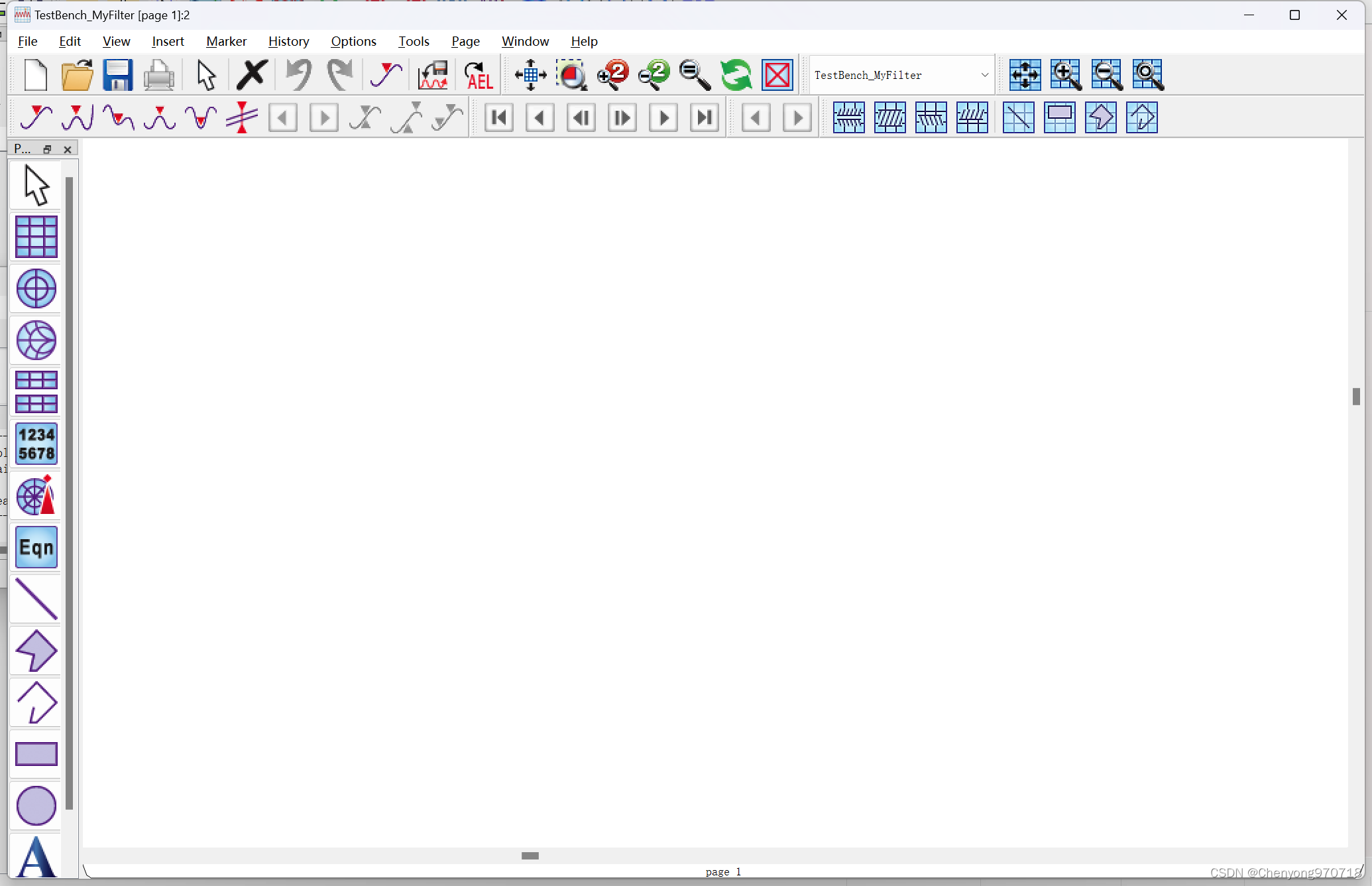
Task: Activate the arrow selection pointer tool
Action: point(205,75)
